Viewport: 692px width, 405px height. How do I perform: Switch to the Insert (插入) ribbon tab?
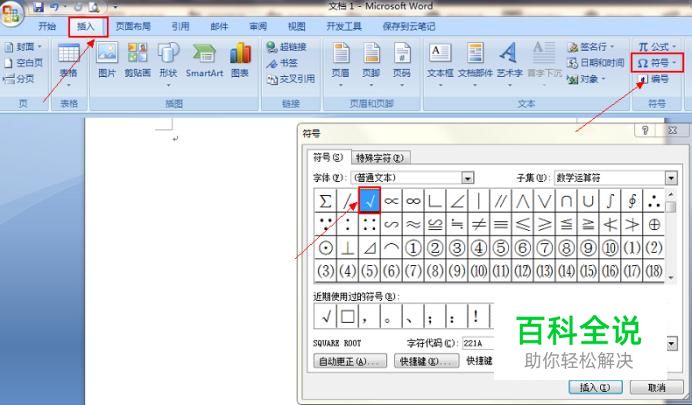click(x=86, y=27)
